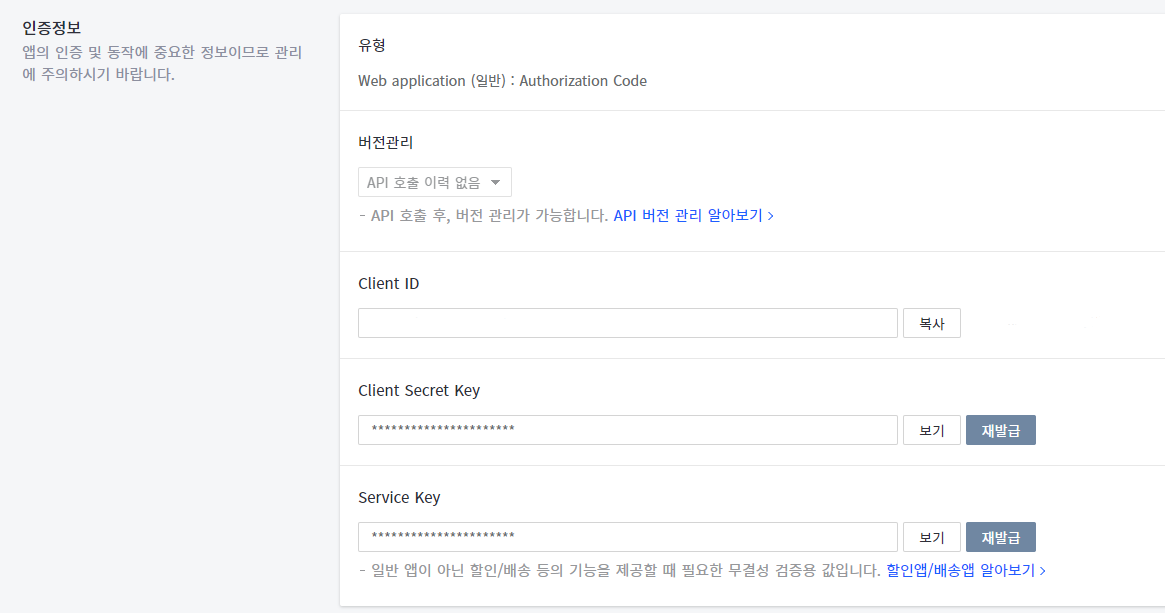1165x613 pixels.
Task: Show the Client Secret Key with 보기
Action: (931, 430)
